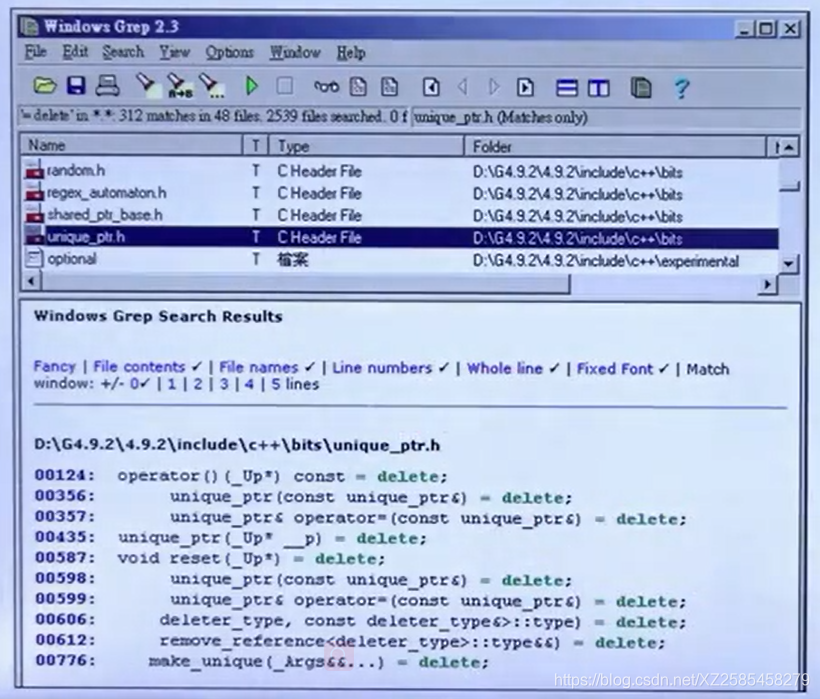Click line number 00356 in results
Image resolution: width=820 pixels, height=699 pixels.
point(65,495)
